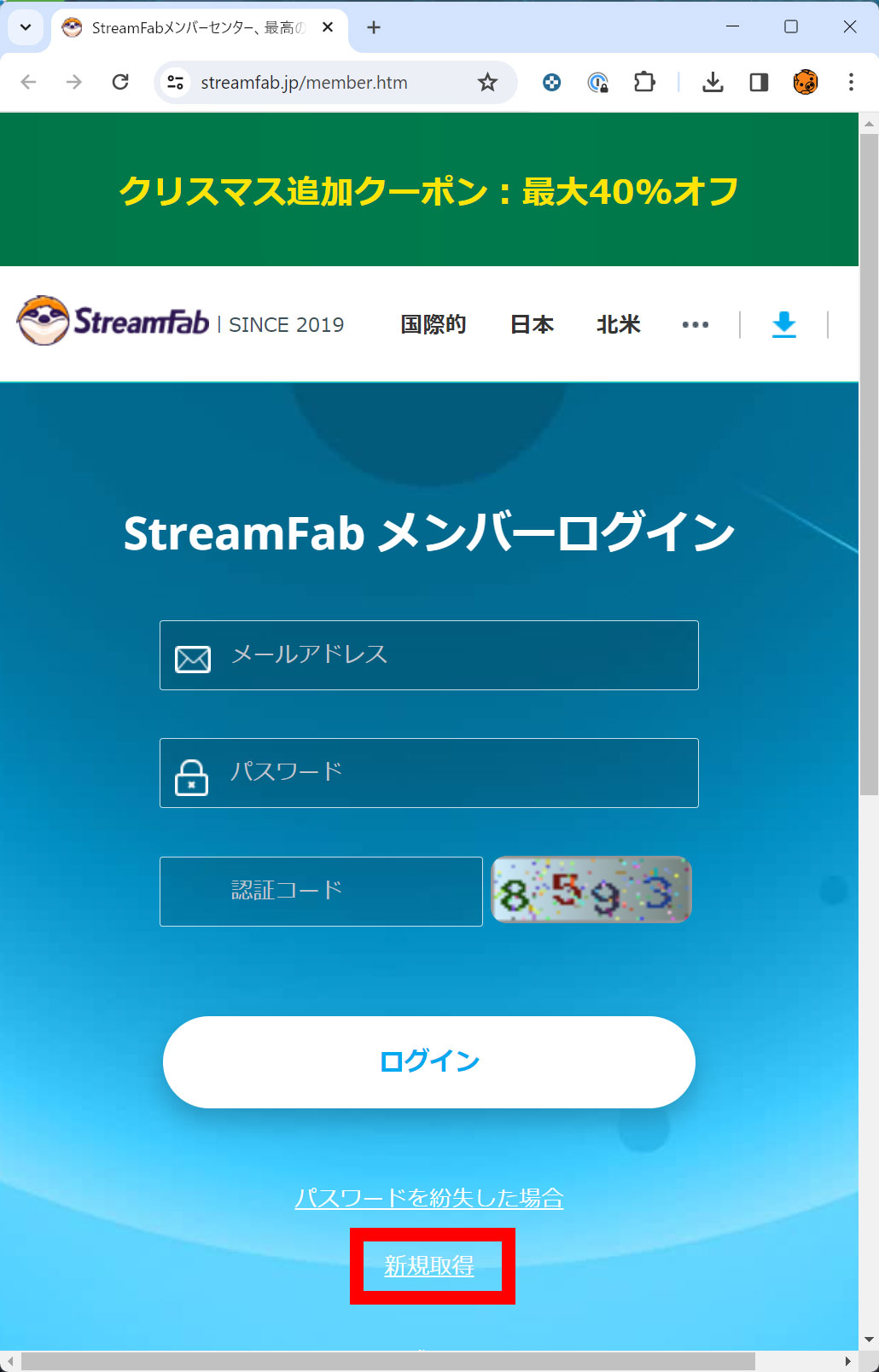Open the three-dots more navigation menu

tap(696, 325)
